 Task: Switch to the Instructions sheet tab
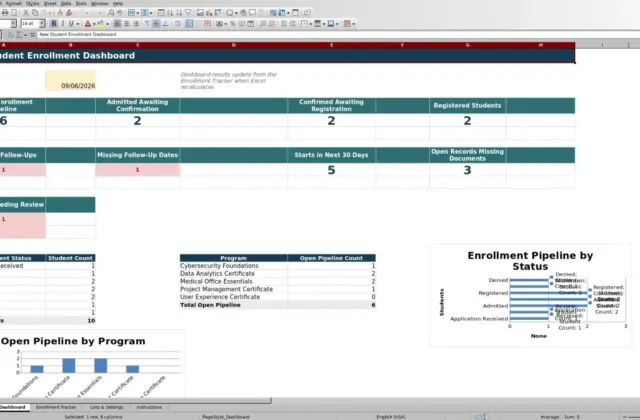149,407
